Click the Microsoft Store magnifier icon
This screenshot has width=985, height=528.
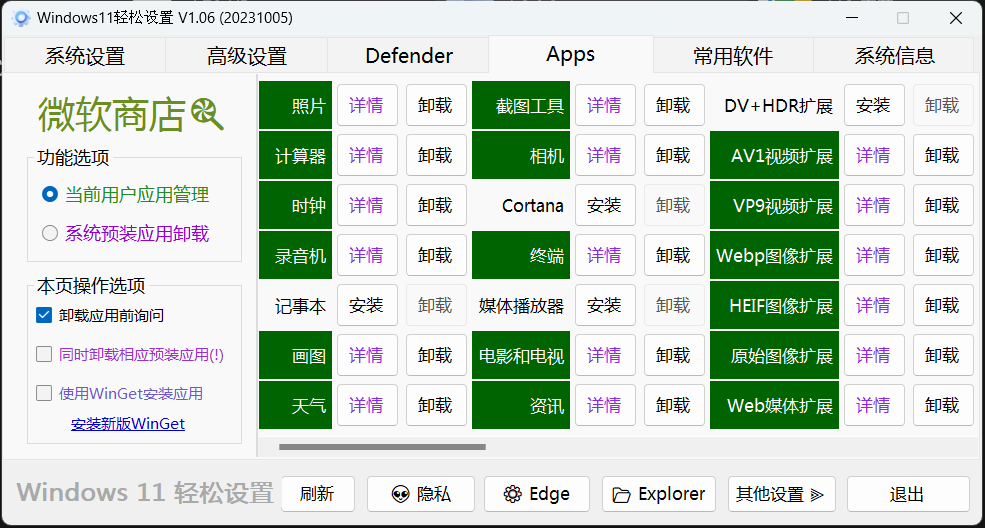point(208,115)
